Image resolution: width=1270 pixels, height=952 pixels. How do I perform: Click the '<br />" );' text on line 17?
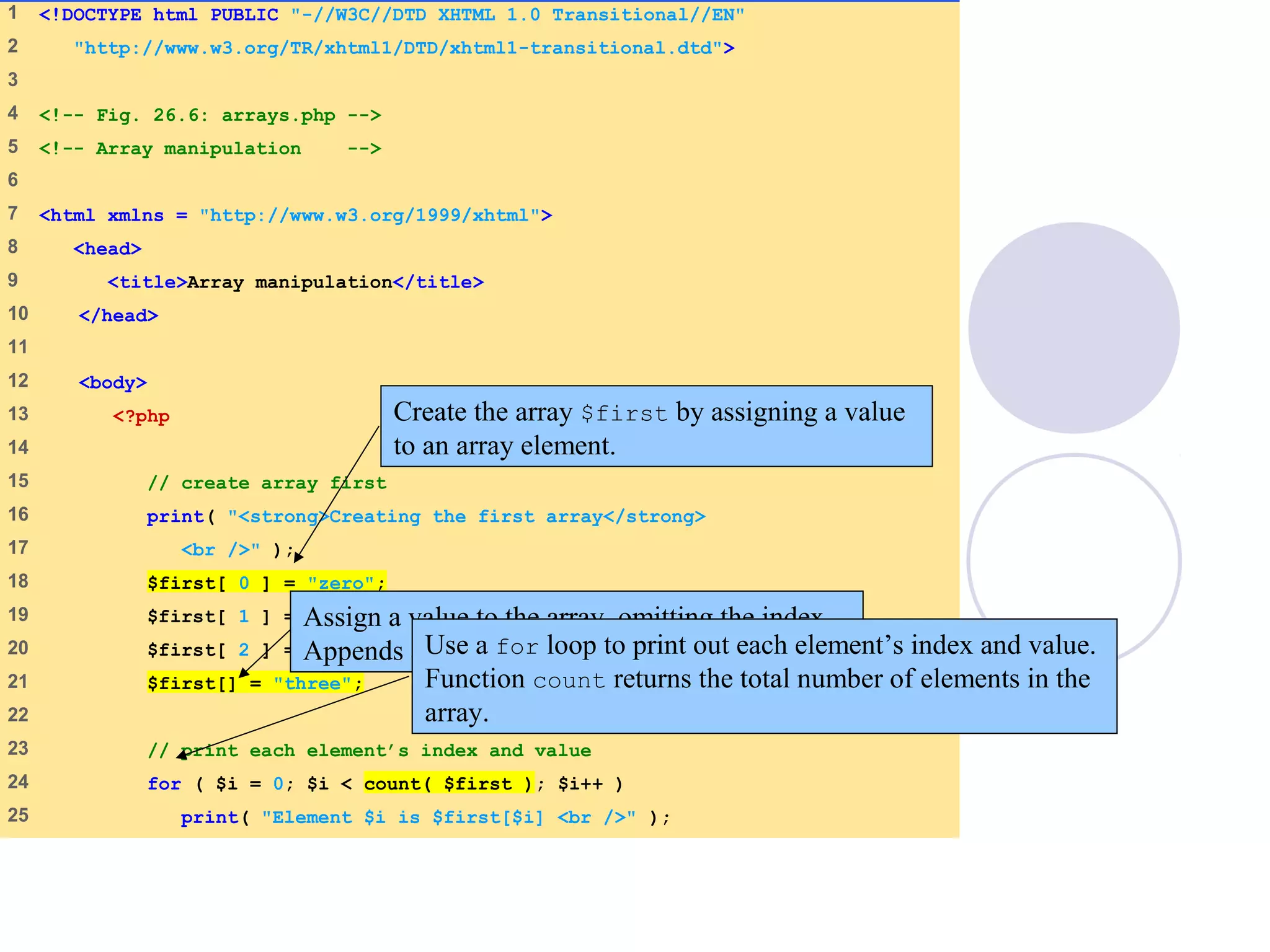pos(238,550)
